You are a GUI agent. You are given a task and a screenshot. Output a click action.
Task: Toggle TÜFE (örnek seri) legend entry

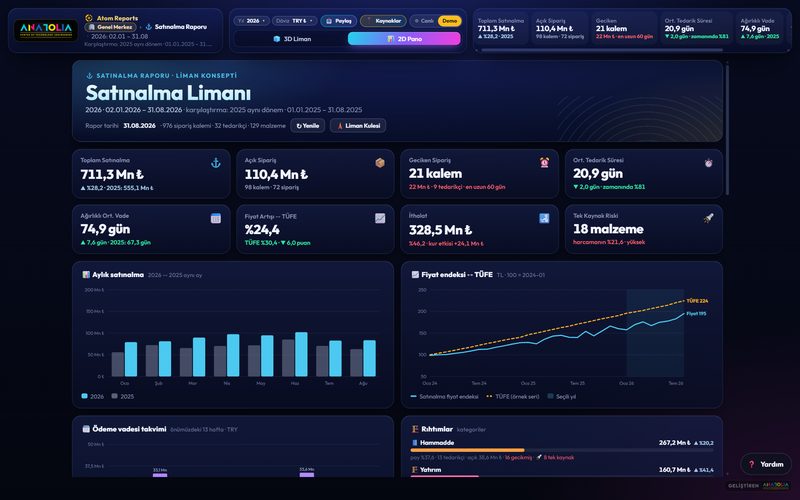pos(513,396)
